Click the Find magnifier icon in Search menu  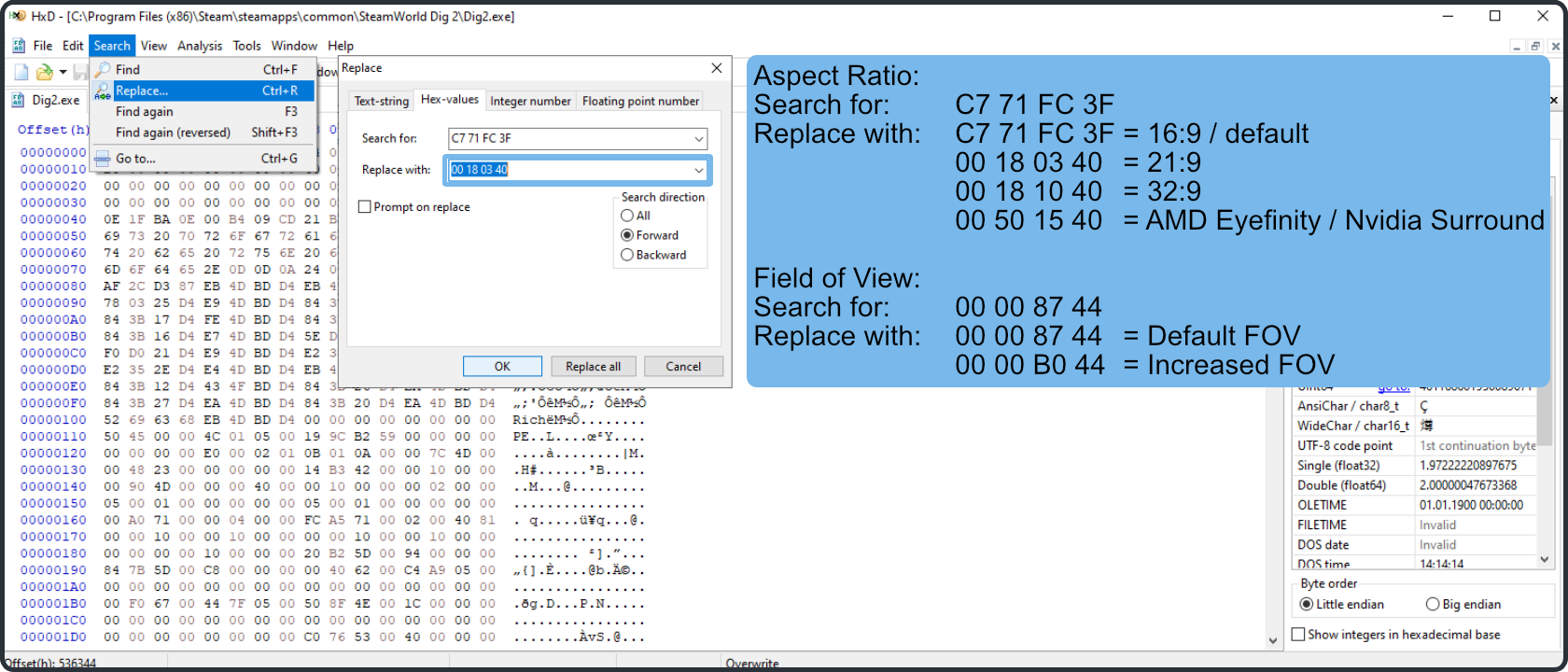click(x=103, y=70)
